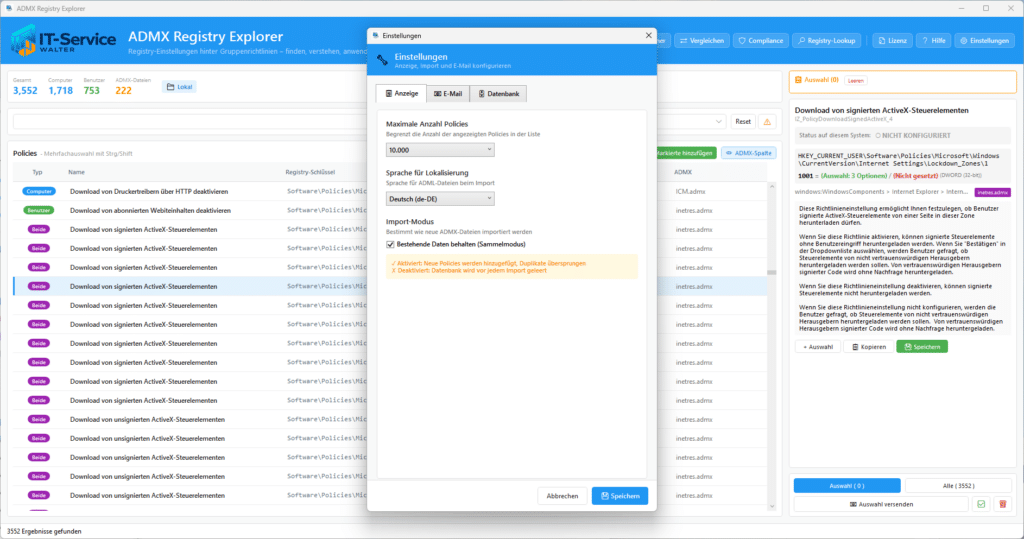Screen dimensions: 1024x539
Task: Click the blue Computer type badge
Action: point(39,191)
